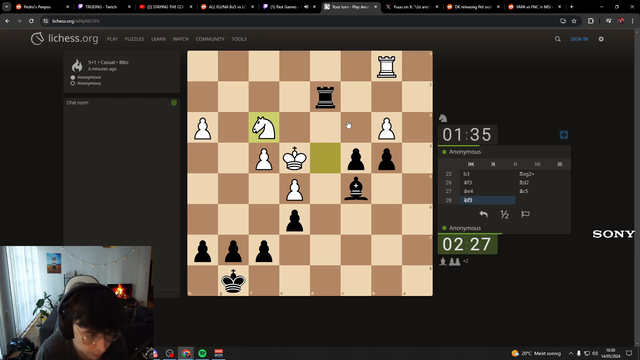This screenshot has height=360, width=640.
Task: Open Chrome from the taskbar
Action: coord(186,353)
